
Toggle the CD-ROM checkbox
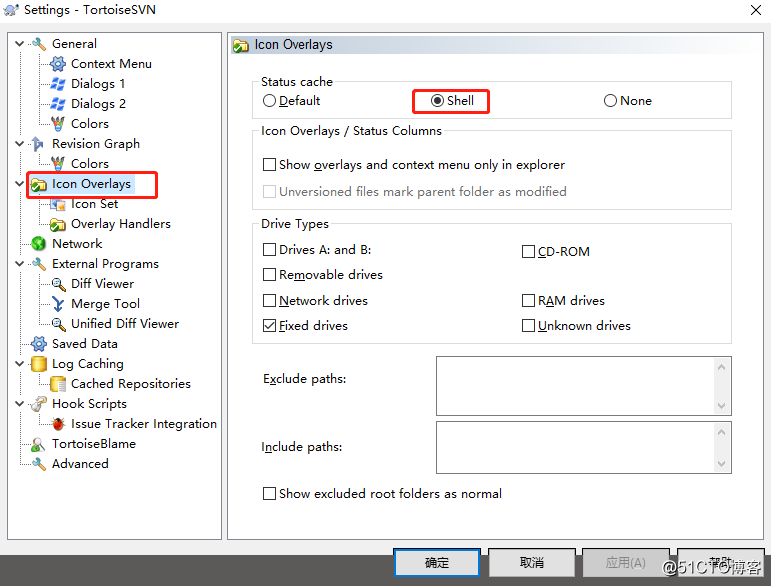click(528, 252)
